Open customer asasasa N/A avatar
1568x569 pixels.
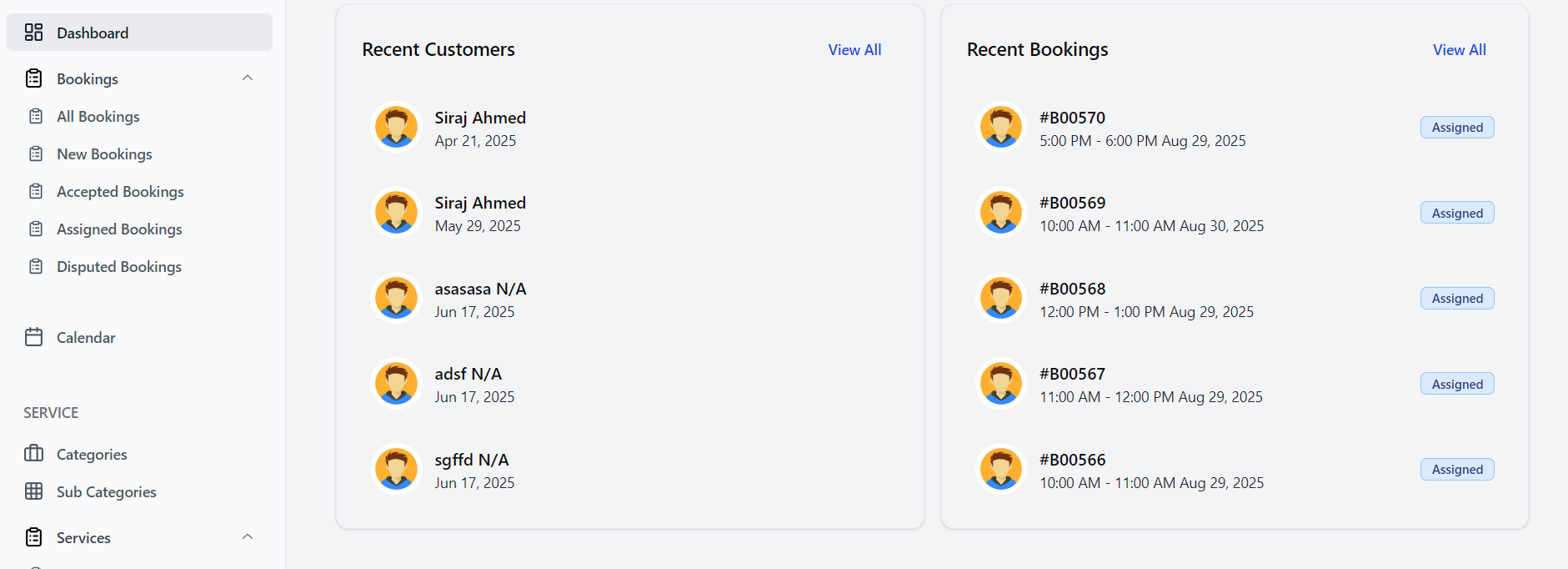[x=396, y=298]
